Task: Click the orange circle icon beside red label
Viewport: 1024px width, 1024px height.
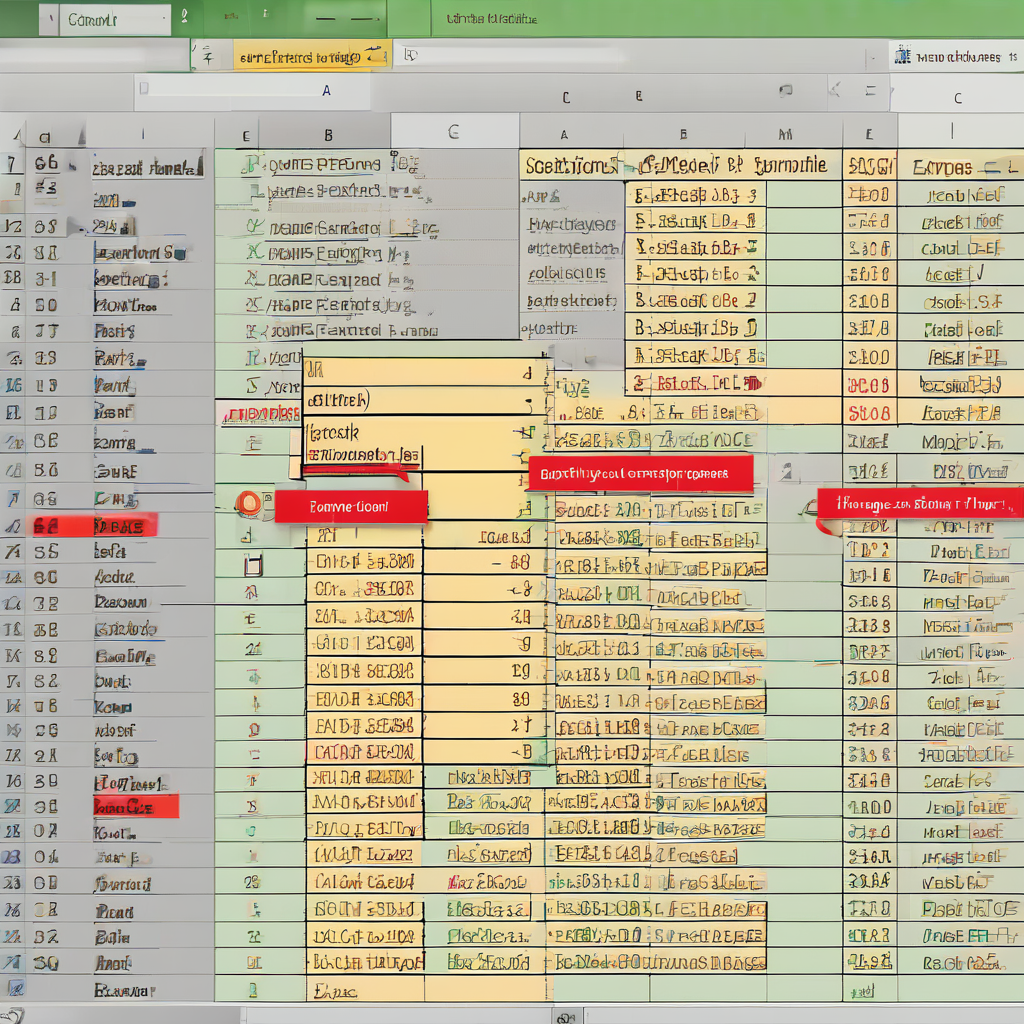Action: click(246, 504)
